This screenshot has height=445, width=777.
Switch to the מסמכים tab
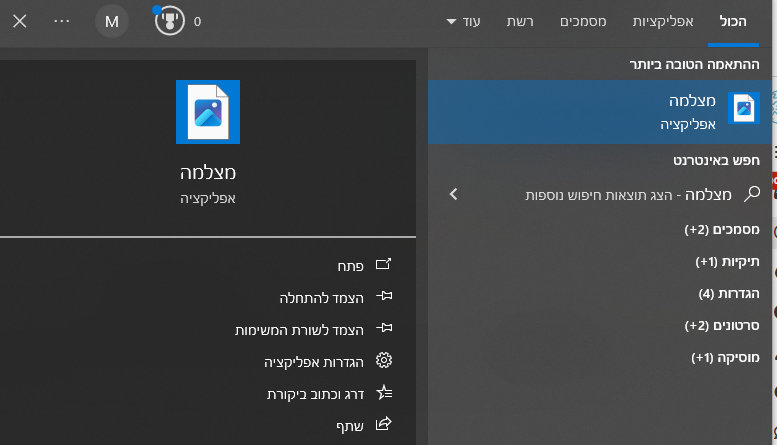(583, 21)
